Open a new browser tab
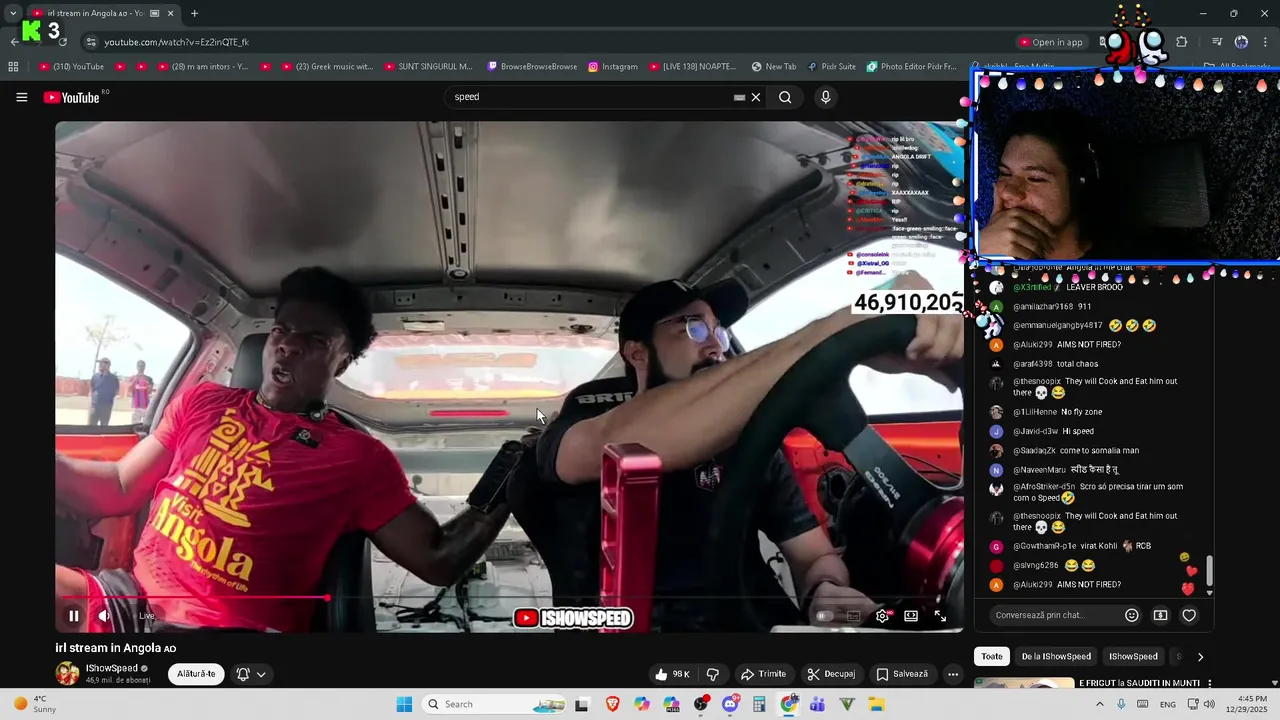 194,13
